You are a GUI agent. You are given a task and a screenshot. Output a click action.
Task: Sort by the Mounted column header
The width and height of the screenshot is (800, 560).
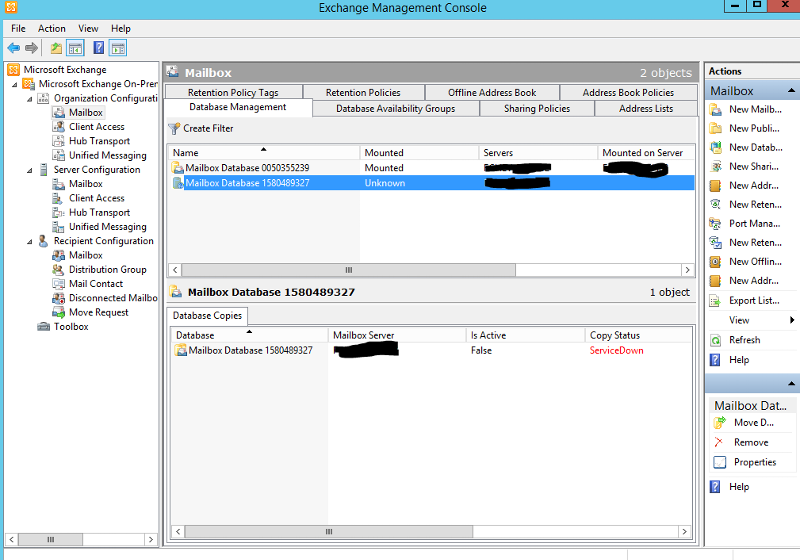[x=419, y=152]
